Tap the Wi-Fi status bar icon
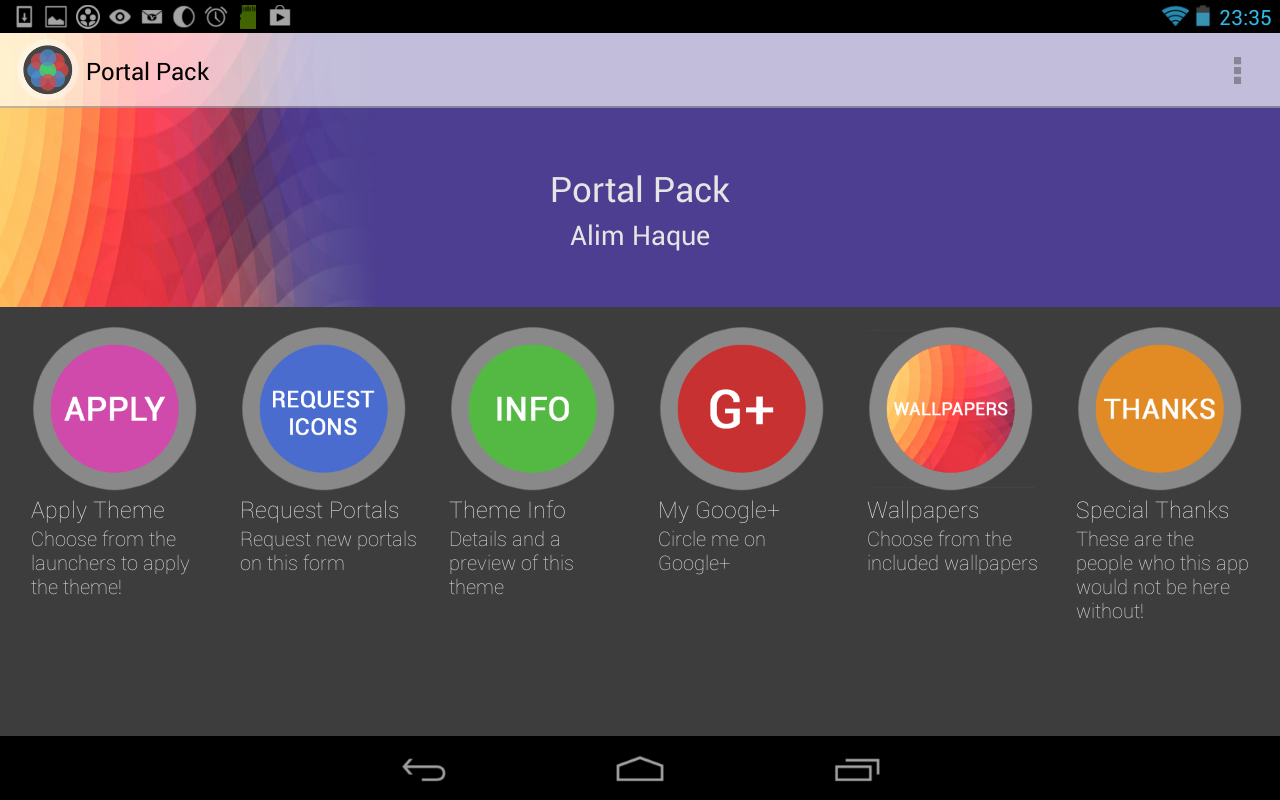 pyautogui.click(x=1175, y=16)
